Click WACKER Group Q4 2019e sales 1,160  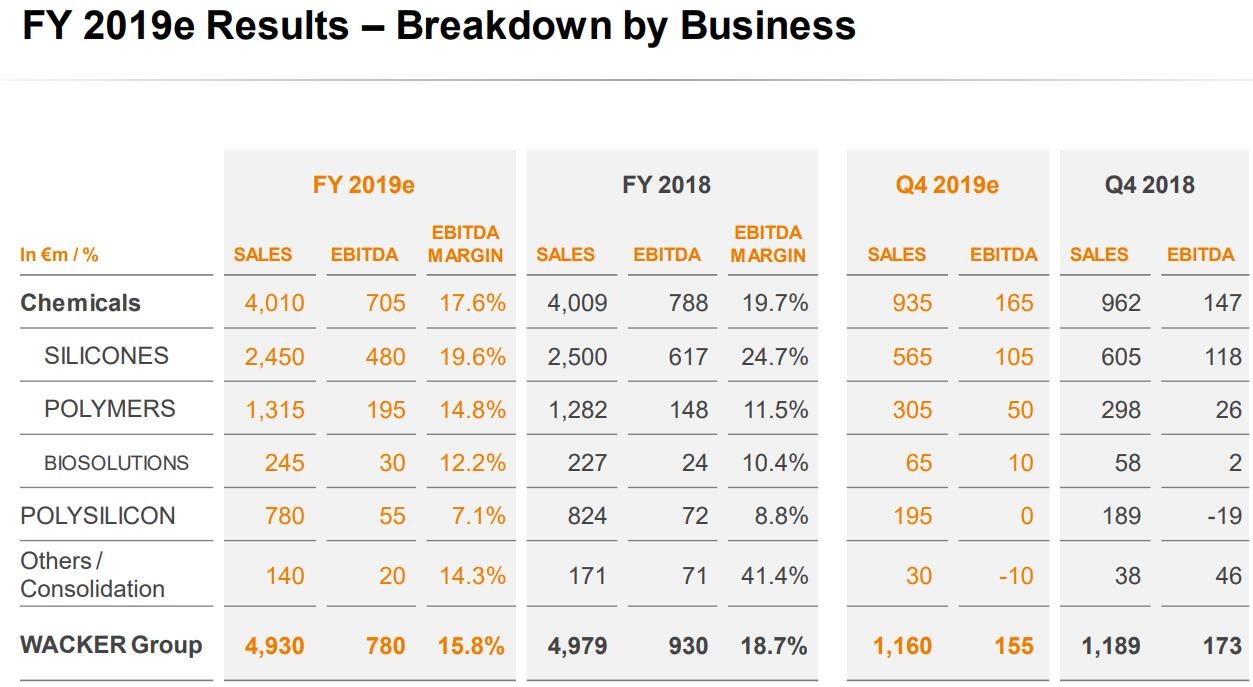click(902, 646)
